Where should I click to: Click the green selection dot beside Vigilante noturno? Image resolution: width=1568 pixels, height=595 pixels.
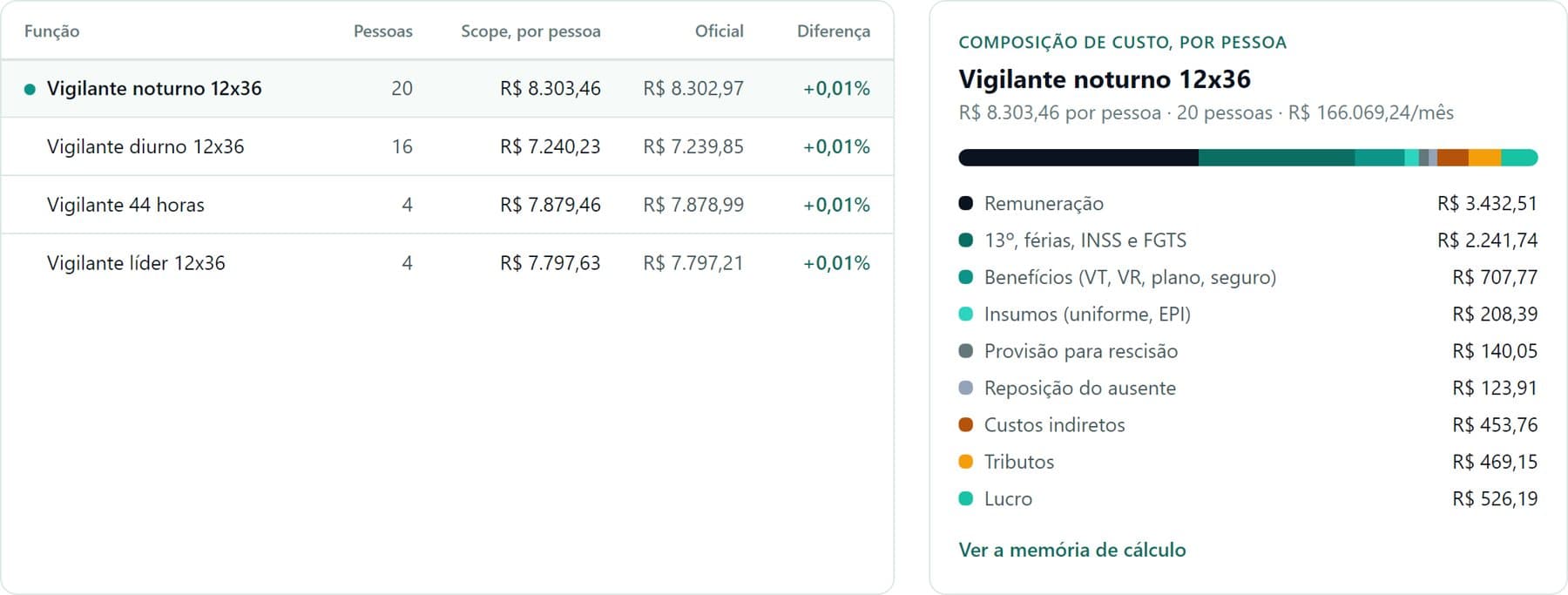[x=30, y=89]
